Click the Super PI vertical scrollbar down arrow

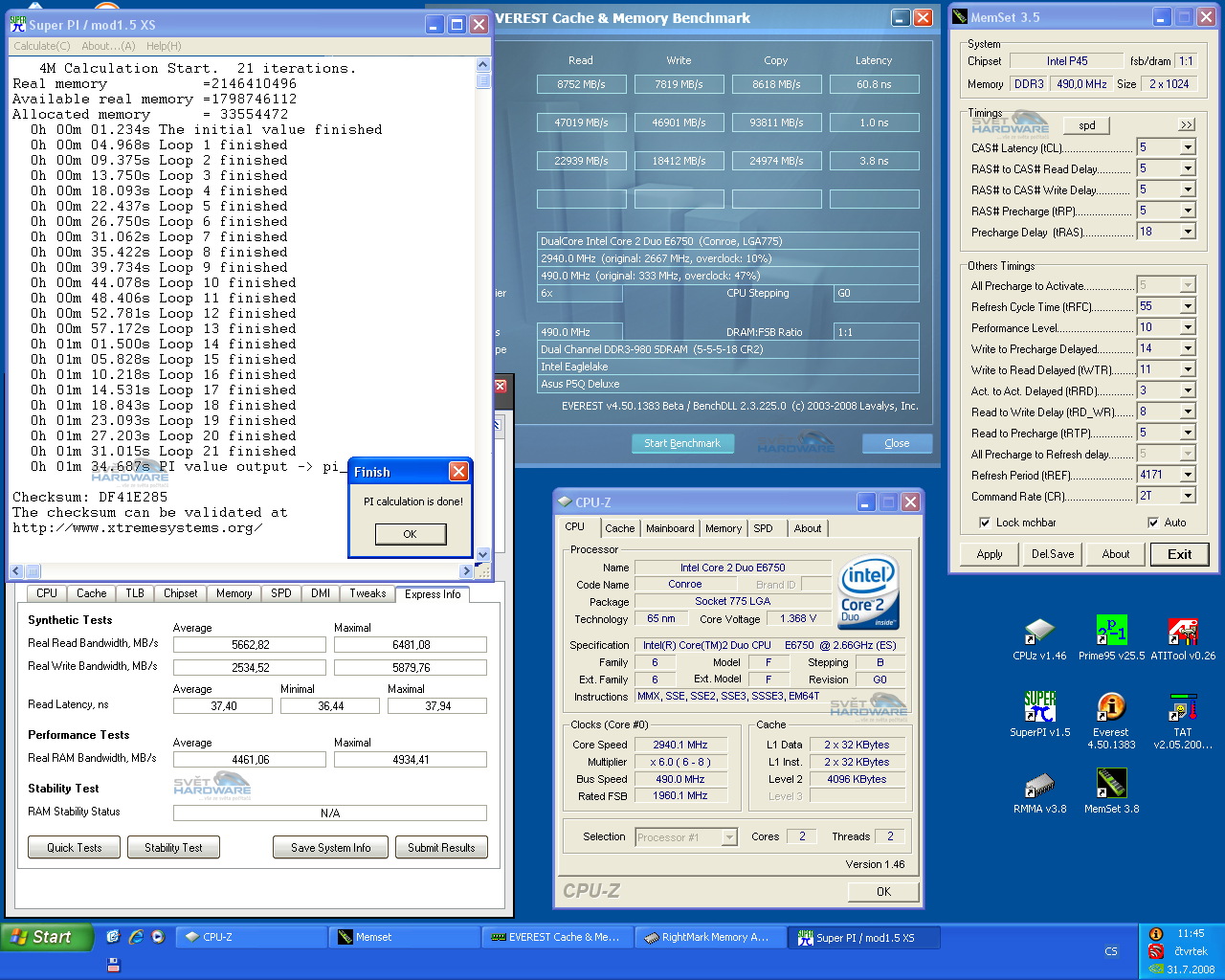tap(482, 554)
